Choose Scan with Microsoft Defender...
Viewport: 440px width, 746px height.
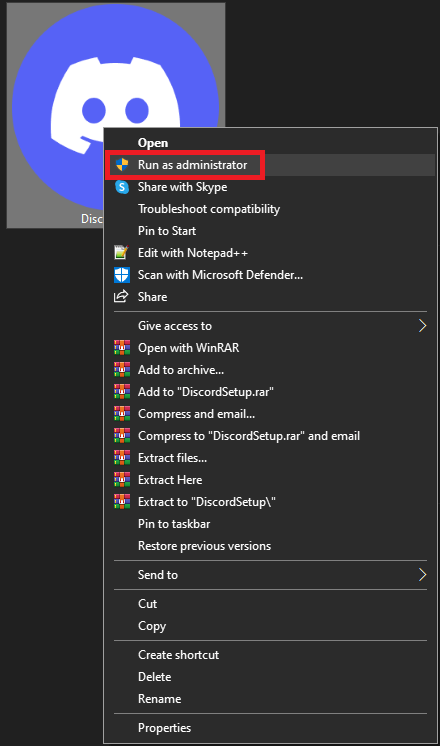point(270,275)
